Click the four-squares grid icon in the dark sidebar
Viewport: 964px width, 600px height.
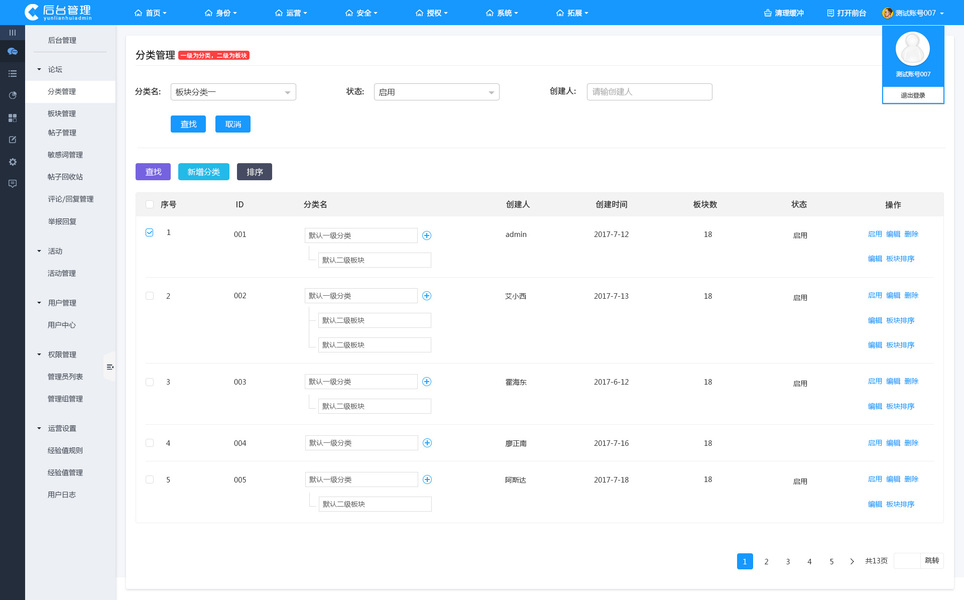[x=12, y=117]
